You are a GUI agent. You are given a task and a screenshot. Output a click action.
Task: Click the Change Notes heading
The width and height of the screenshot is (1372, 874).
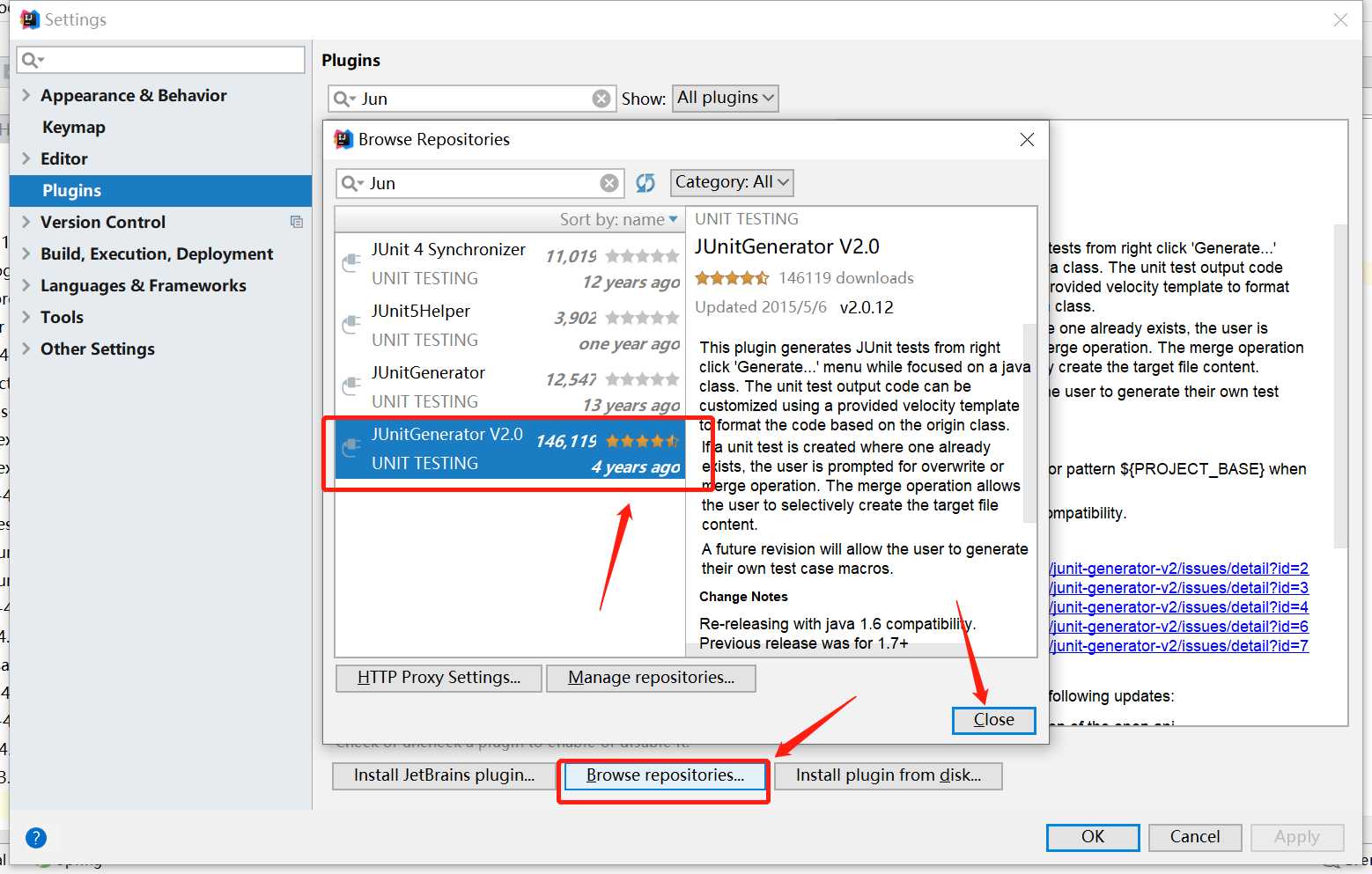point(743,597)
